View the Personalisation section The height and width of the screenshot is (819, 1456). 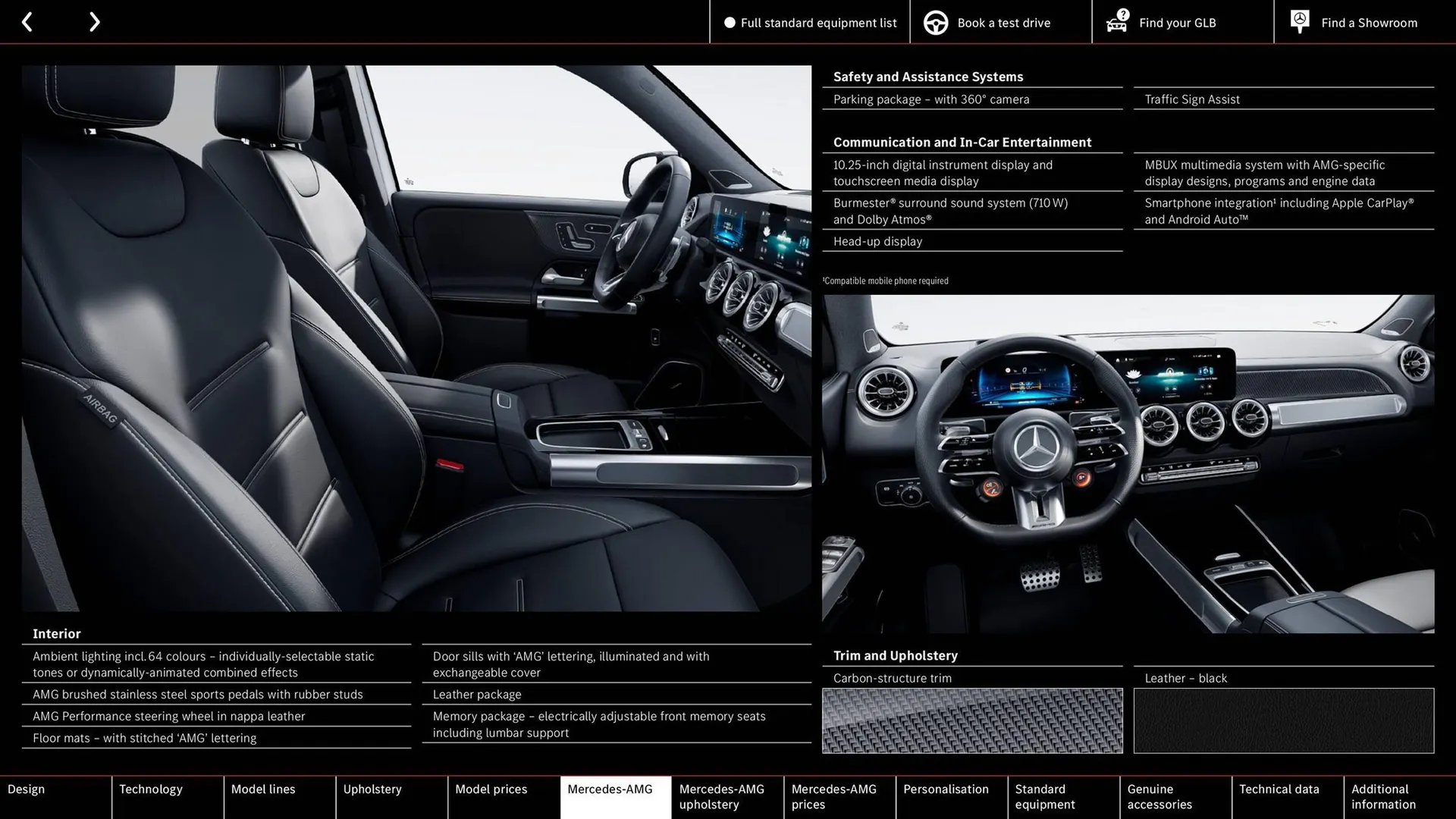(x=947, y=796)
